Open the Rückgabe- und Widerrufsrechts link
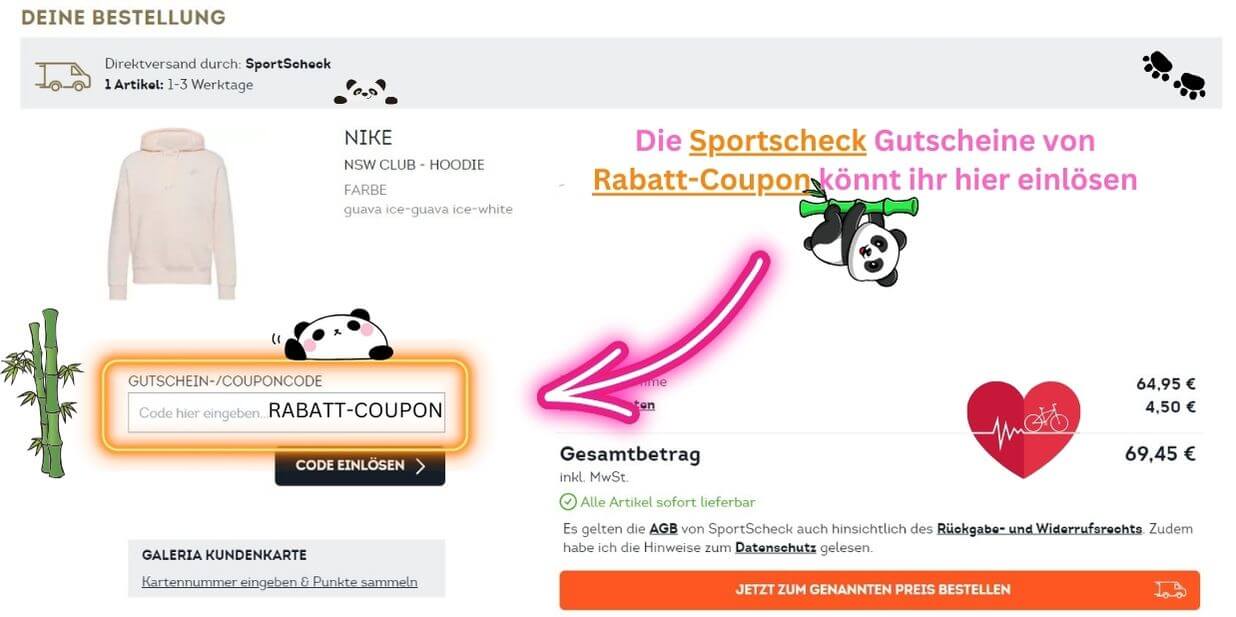This screenshot has width=1236, height=617. click(x=1039, y=529)
